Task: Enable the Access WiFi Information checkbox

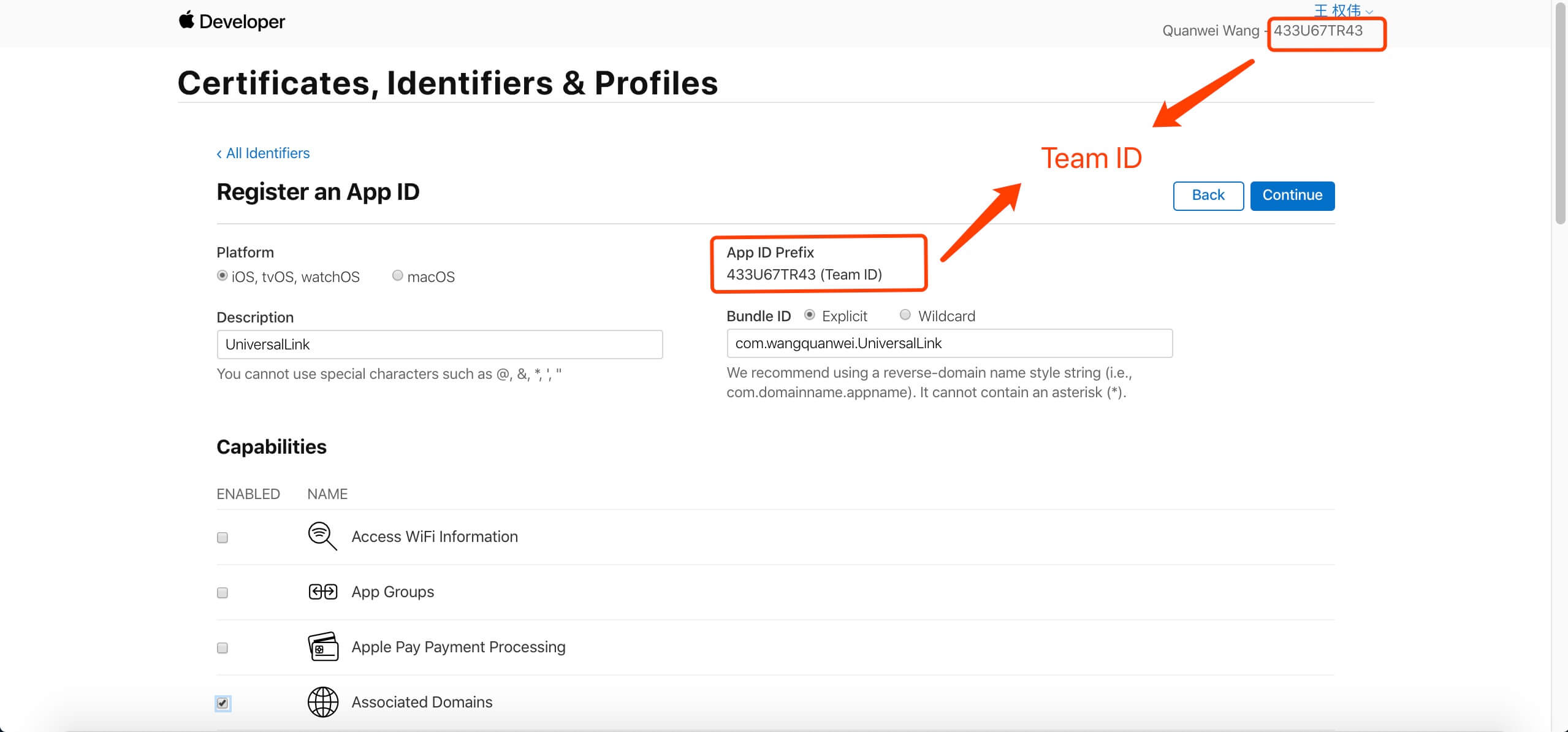Action: pyautogui.click(x=223, y=538)
